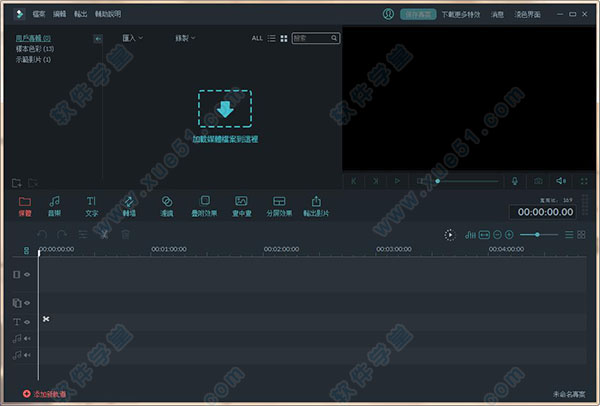The width and height of the screenshot is (600, 406).
Task: Toggle visibility of the text track
Action: click(x=27, y=322)
